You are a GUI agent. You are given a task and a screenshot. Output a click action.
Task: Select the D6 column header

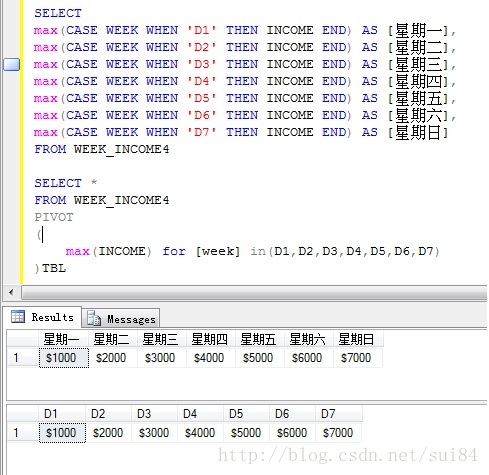pos(292,414)
